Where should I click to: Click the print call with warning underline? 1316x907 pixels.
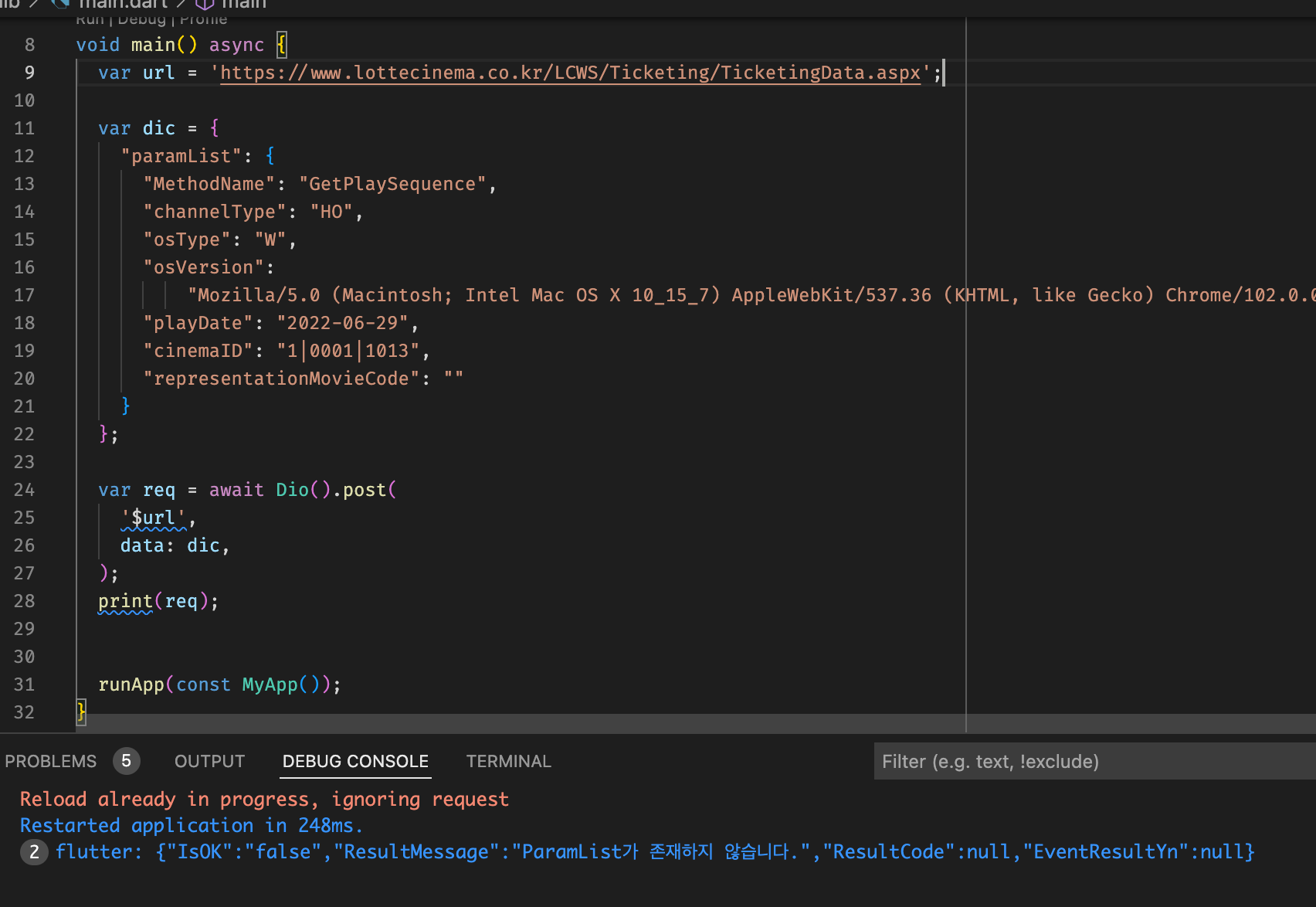pos(125,601)
